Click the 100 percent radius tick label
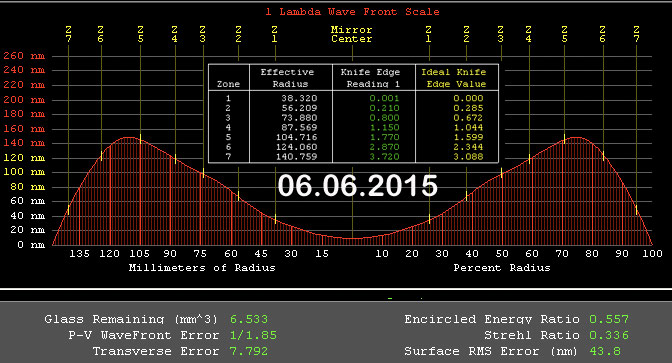The image size is (672, 363). tap(652, 254)
